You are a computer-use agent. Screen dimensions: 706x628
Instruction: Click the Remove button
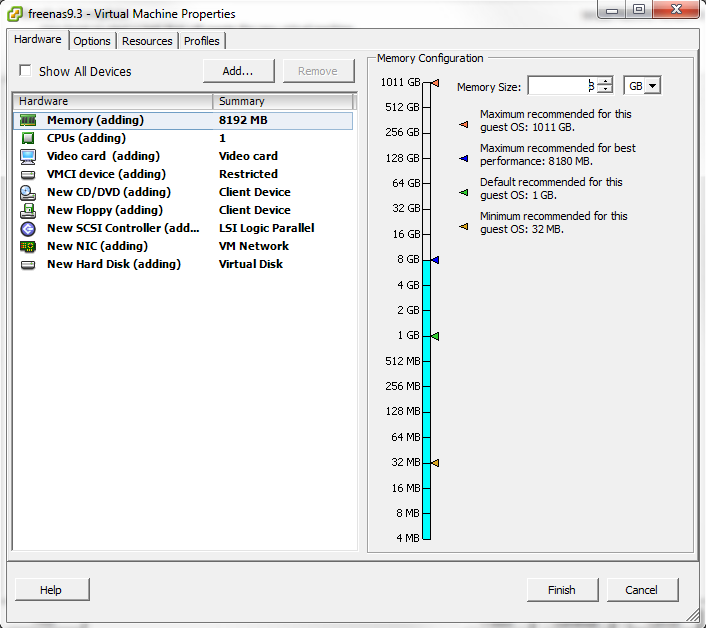[x=318, y=71]
